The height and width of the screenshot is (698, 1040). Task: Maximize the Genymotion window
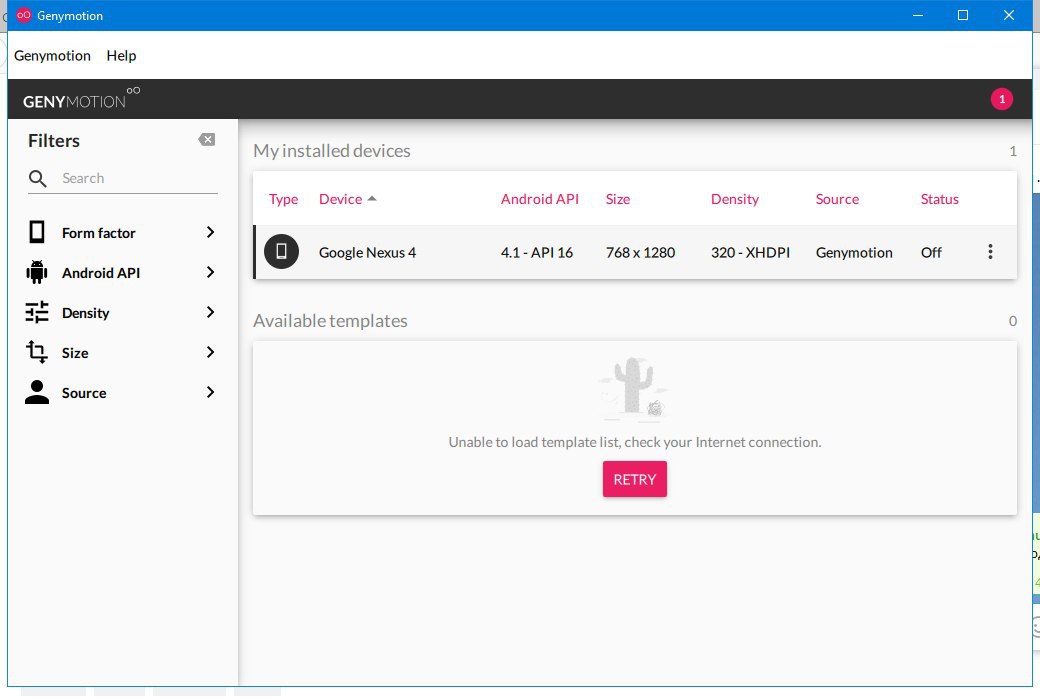(963, 15)
